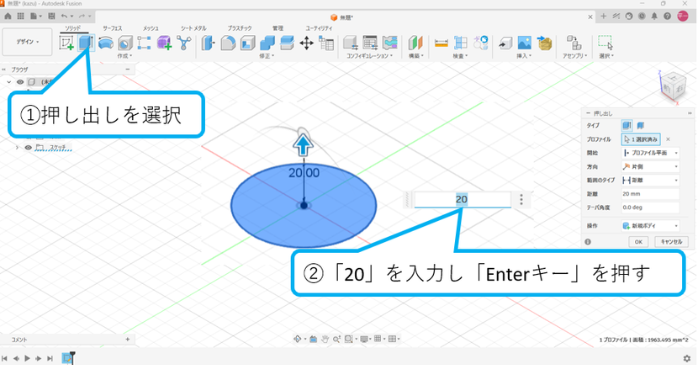Click the 距離 20 mm field
Viewport: 698px width, 365px height.
(650, 194)
